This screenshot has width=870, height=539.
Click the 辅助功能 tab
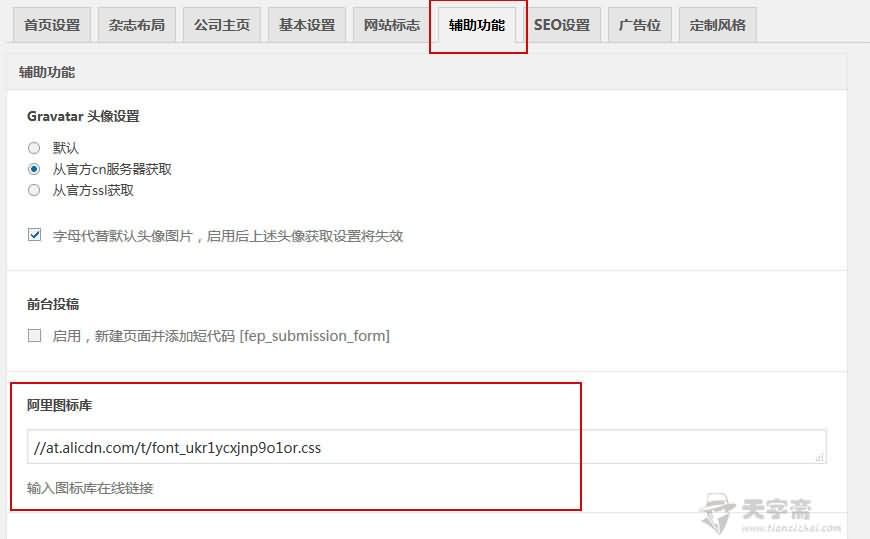click(x=477, y=25)
